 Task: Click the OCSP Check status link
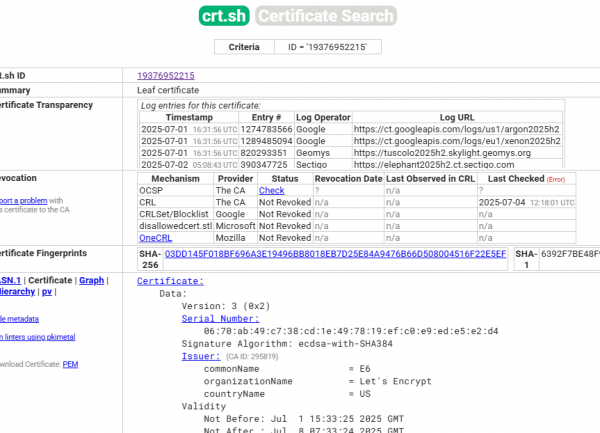pos(271,190)
